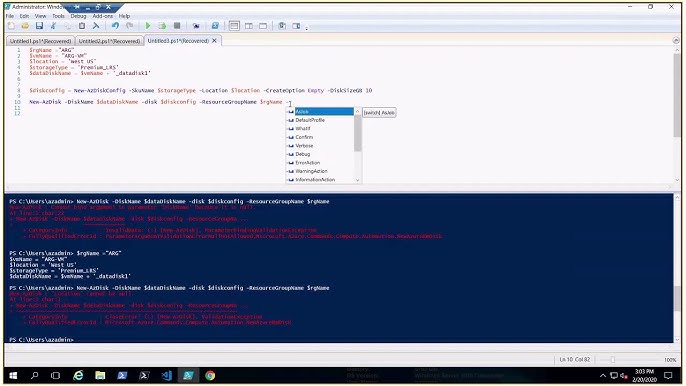686x386 pixels.
Task: Click the Run Script green play icon
Action: click(148, 26)
